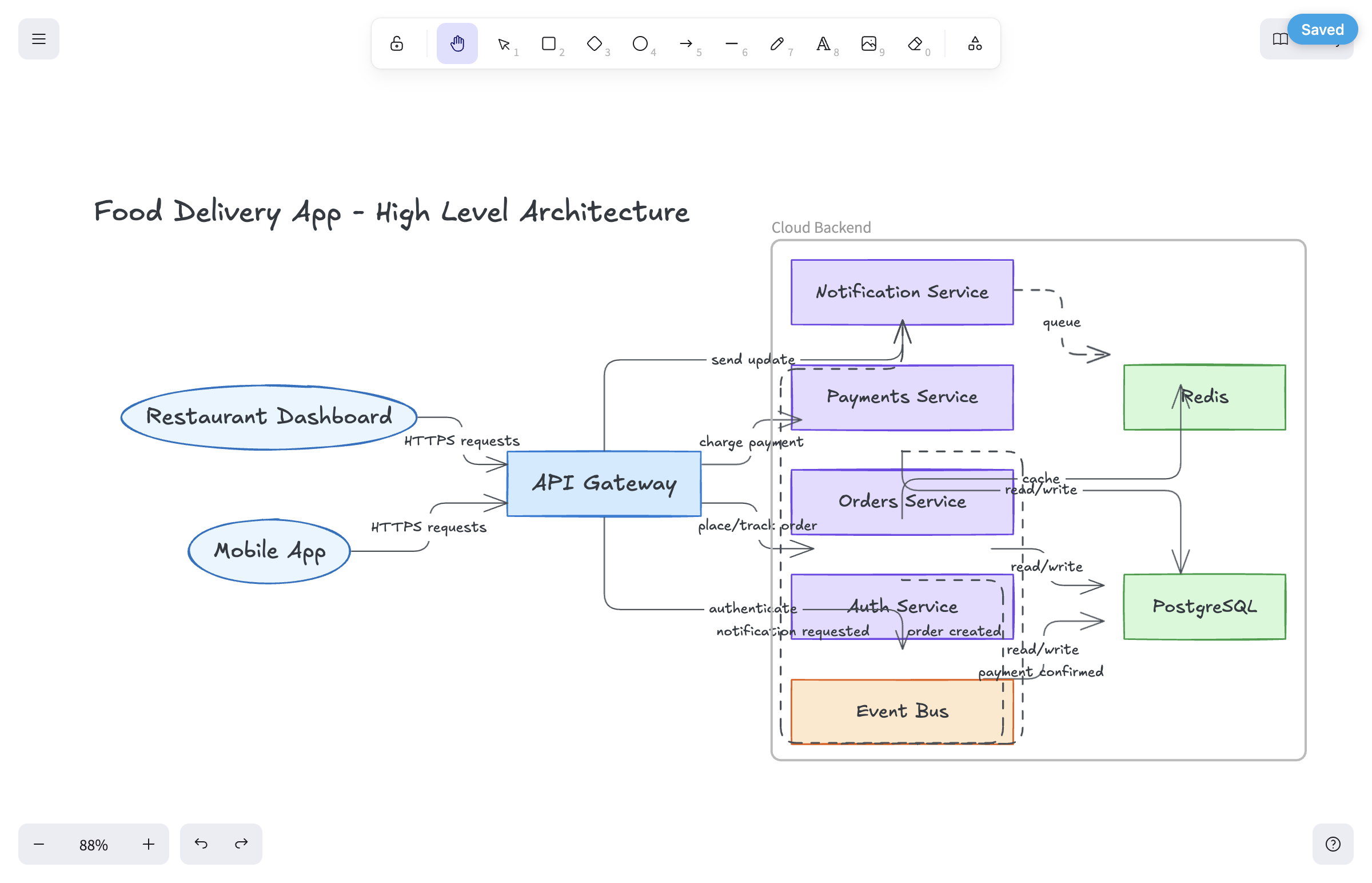Image resolution: width=1372 pixels, height=883 pixels.
Task: Open the help question mark
Action: (1333, 844)
